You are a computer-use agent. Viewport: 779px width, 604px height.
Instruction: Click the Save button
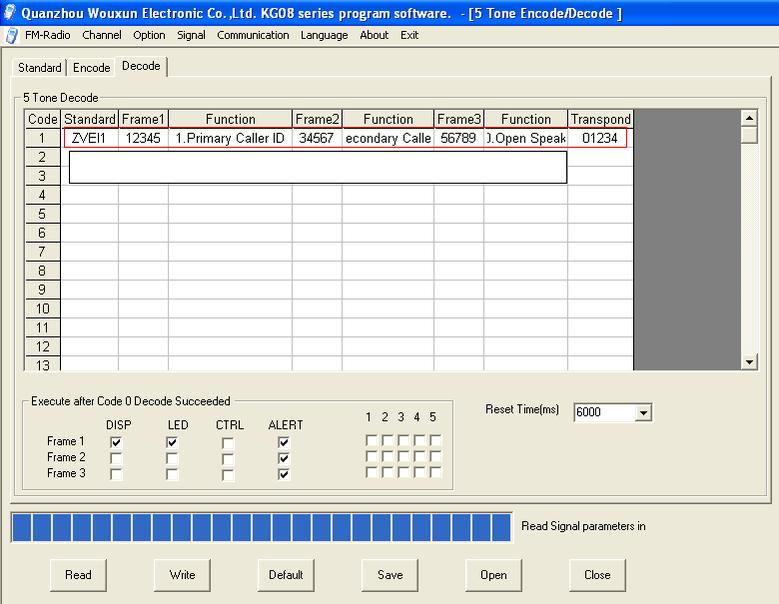pos(390,575)
